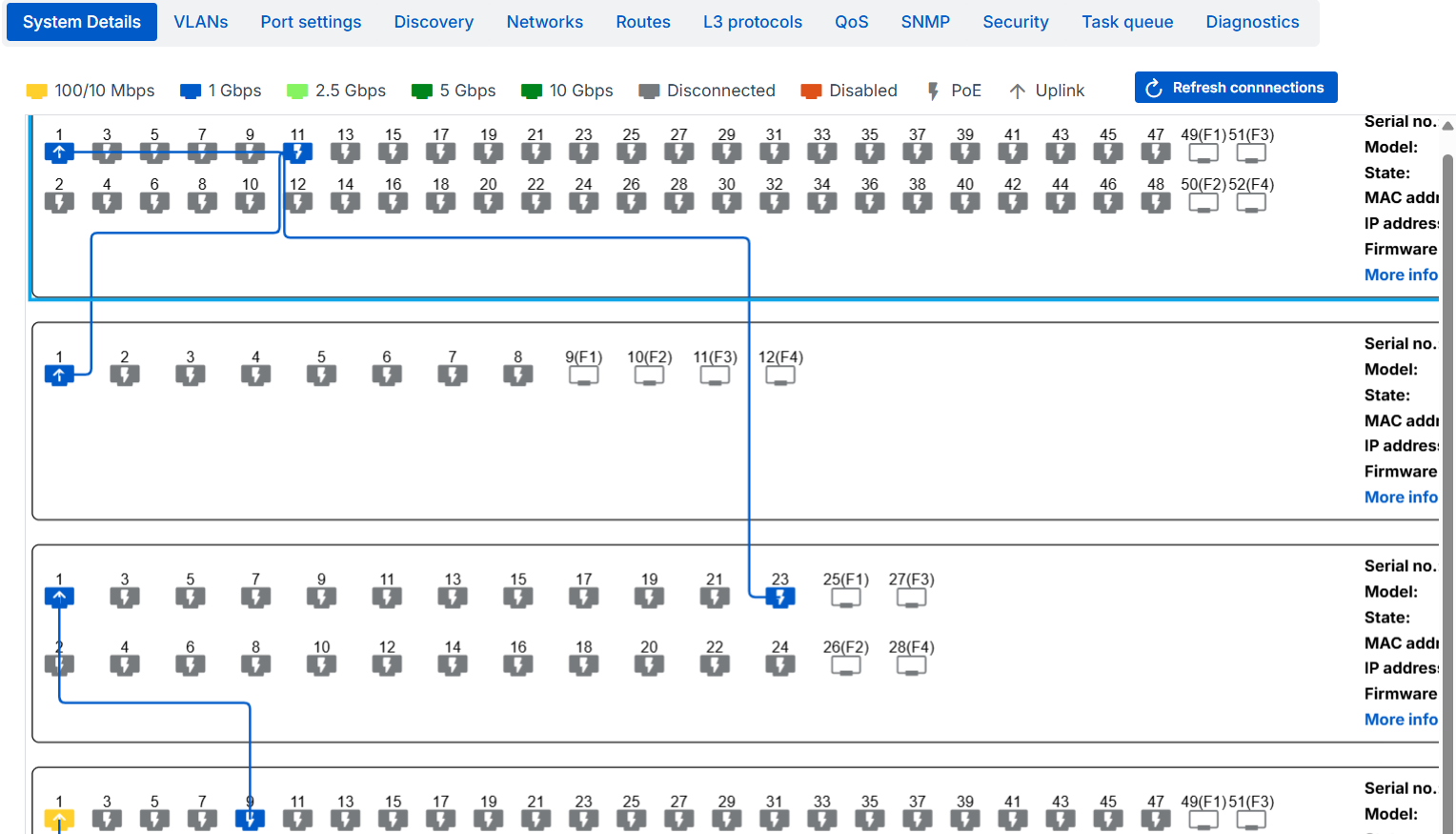Select connected port 23 on the third switch
The image size is (1456, 834).
(780, 598)
